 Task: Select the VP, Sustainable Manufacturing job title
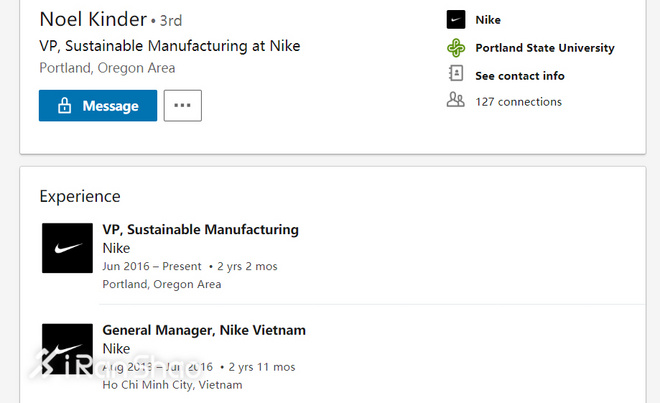pos(200,229)
